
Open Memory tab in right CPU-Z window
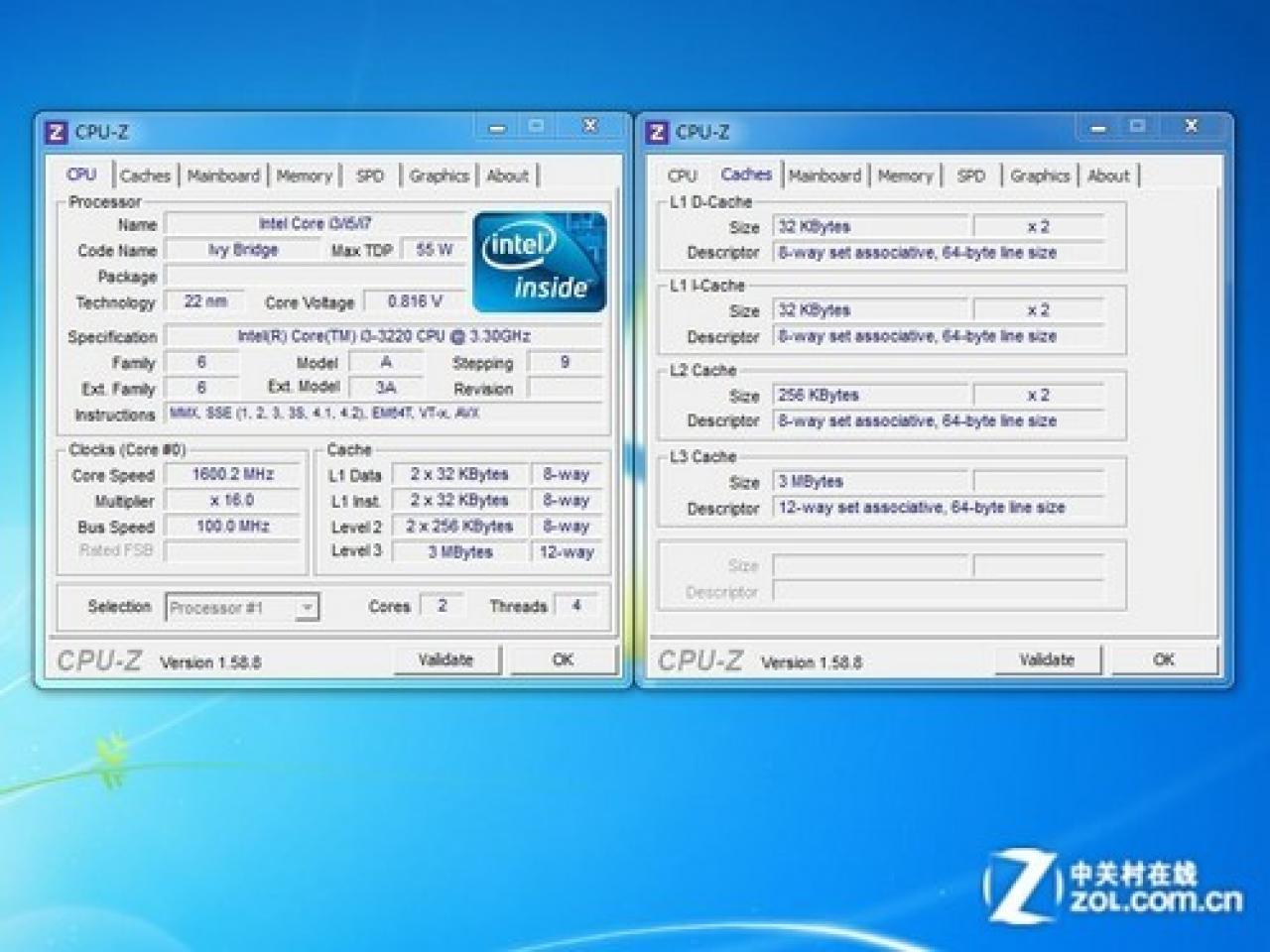click(x=905, y=176)
